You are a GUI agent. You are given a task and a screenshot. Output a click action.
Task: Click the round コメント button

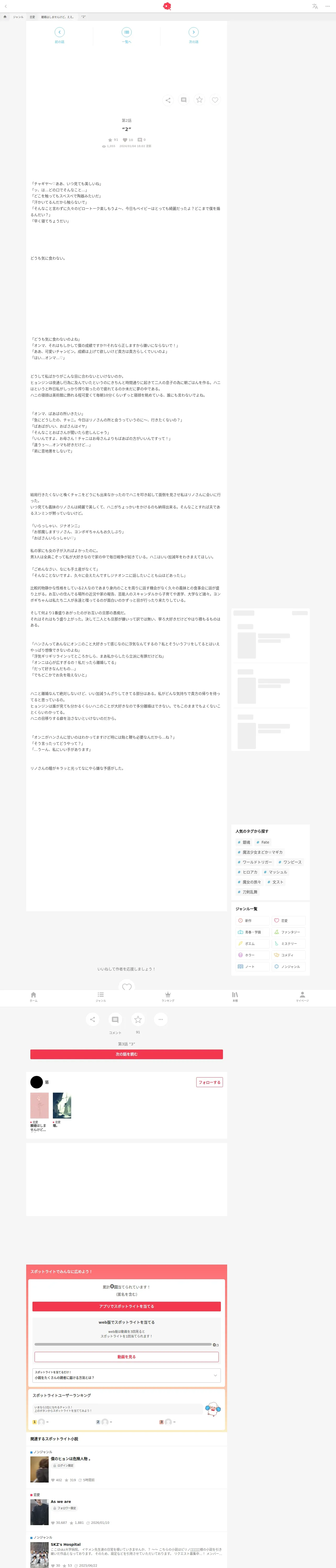[x=115, y=1019]
